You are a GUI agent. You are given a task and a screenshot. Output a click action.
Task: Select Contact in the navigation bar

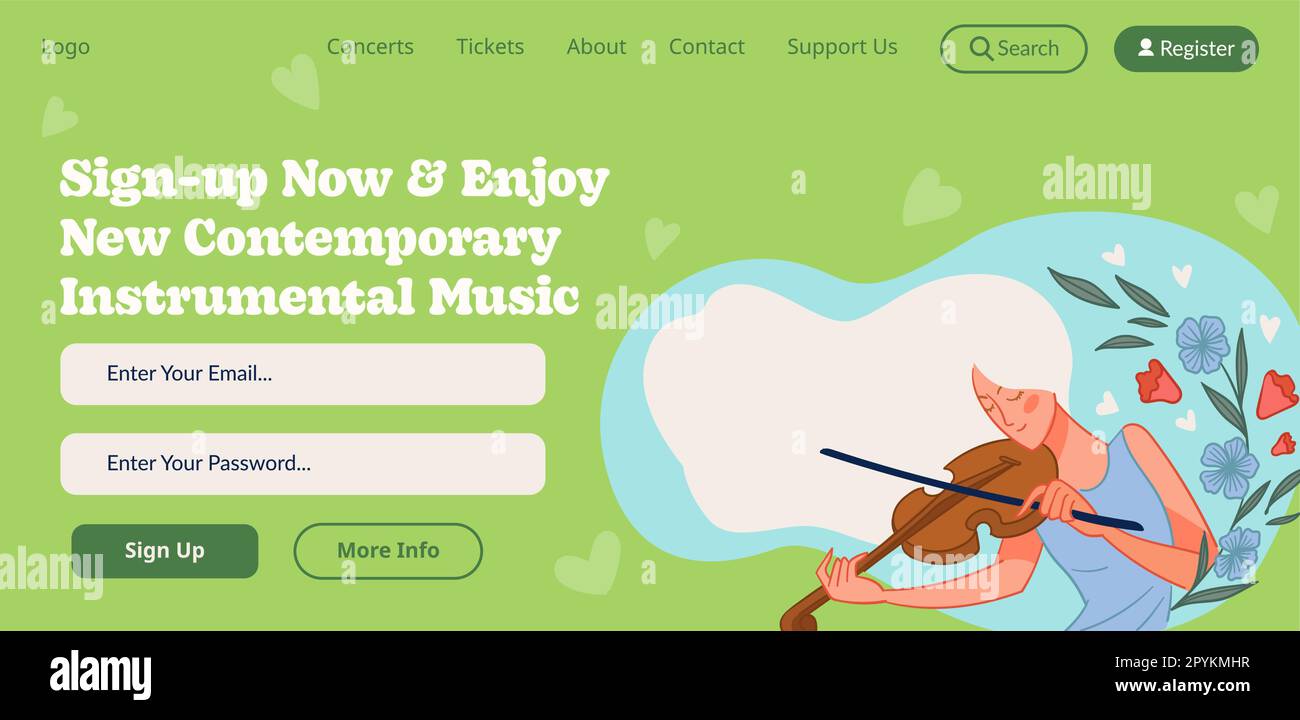[706, 47]
